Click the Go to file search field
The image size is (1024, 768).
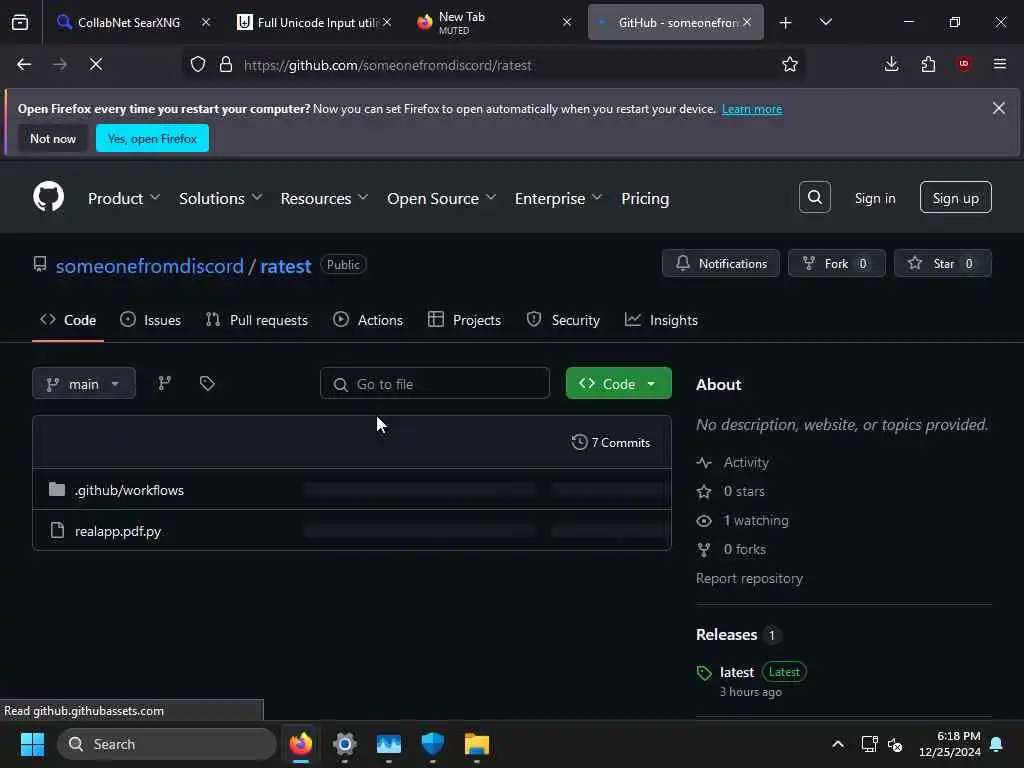(x=434, y=383)
